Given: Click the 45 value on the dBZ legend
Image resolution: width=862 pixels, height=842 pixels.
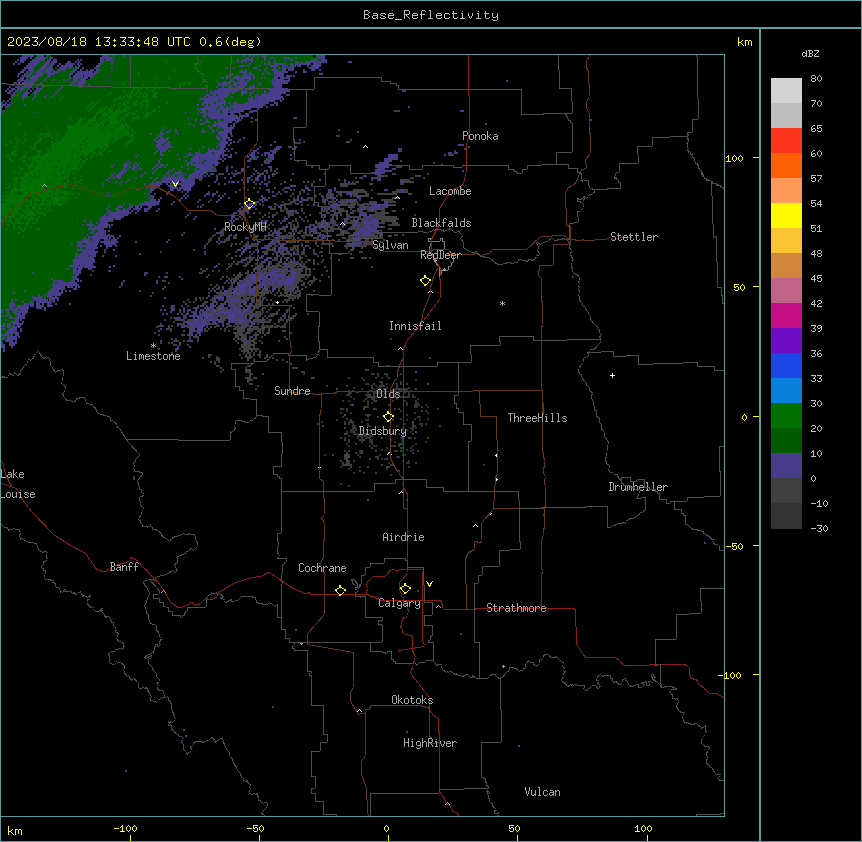Looking at the screenshot, I should pos(816,279).
